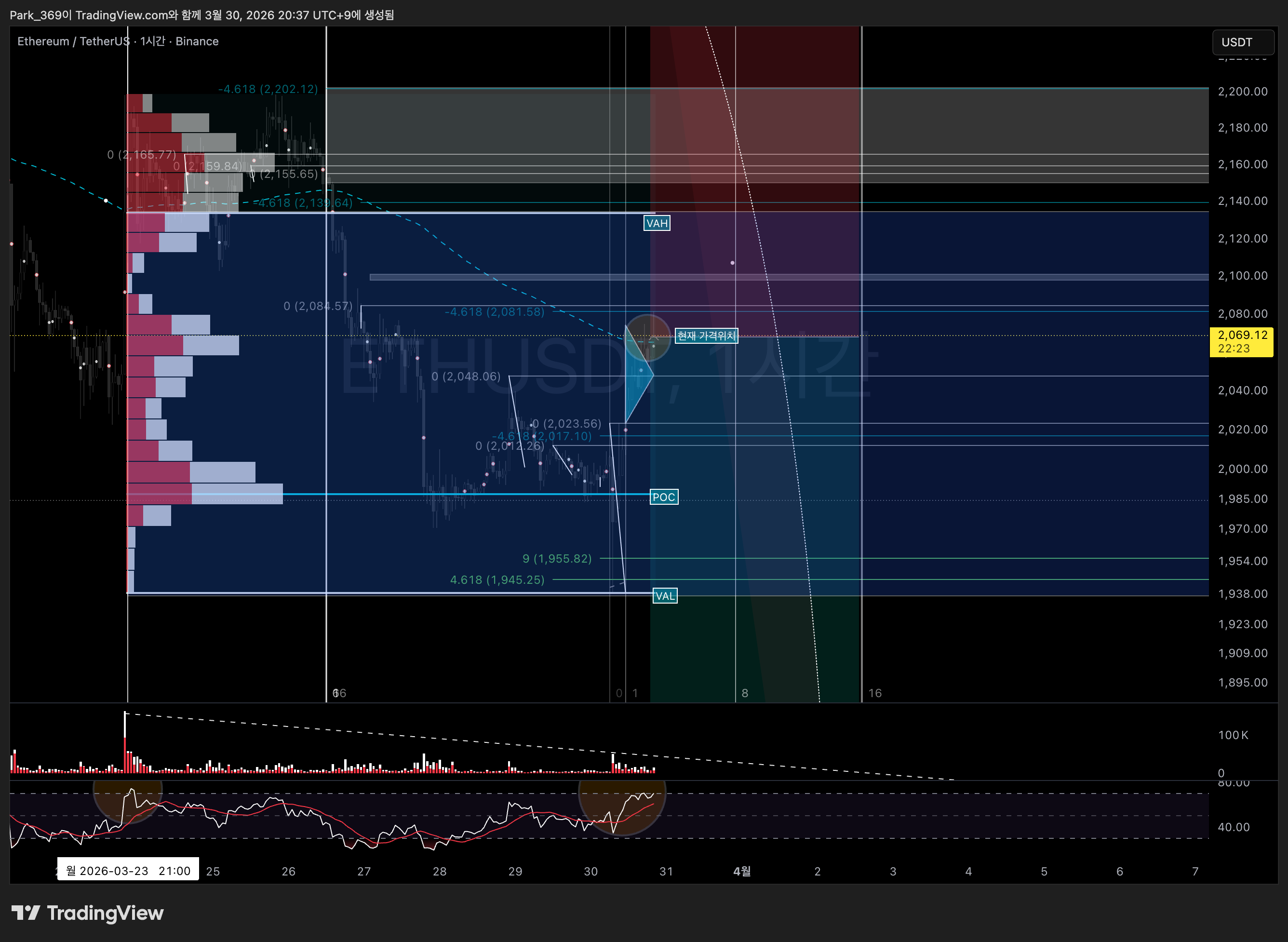
Task: Click 2,040.00 on the price axis
Action: [1242, 390]
